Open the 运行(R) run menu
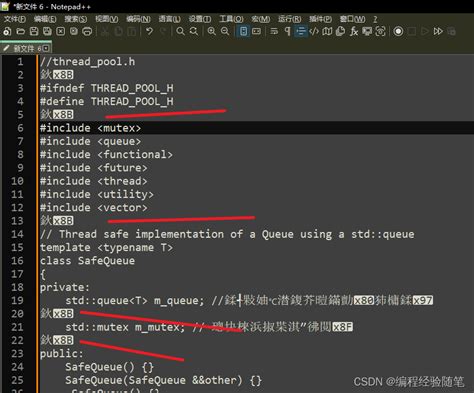The width and height of the screenshot is (474, 393). [x=290, y=19]
